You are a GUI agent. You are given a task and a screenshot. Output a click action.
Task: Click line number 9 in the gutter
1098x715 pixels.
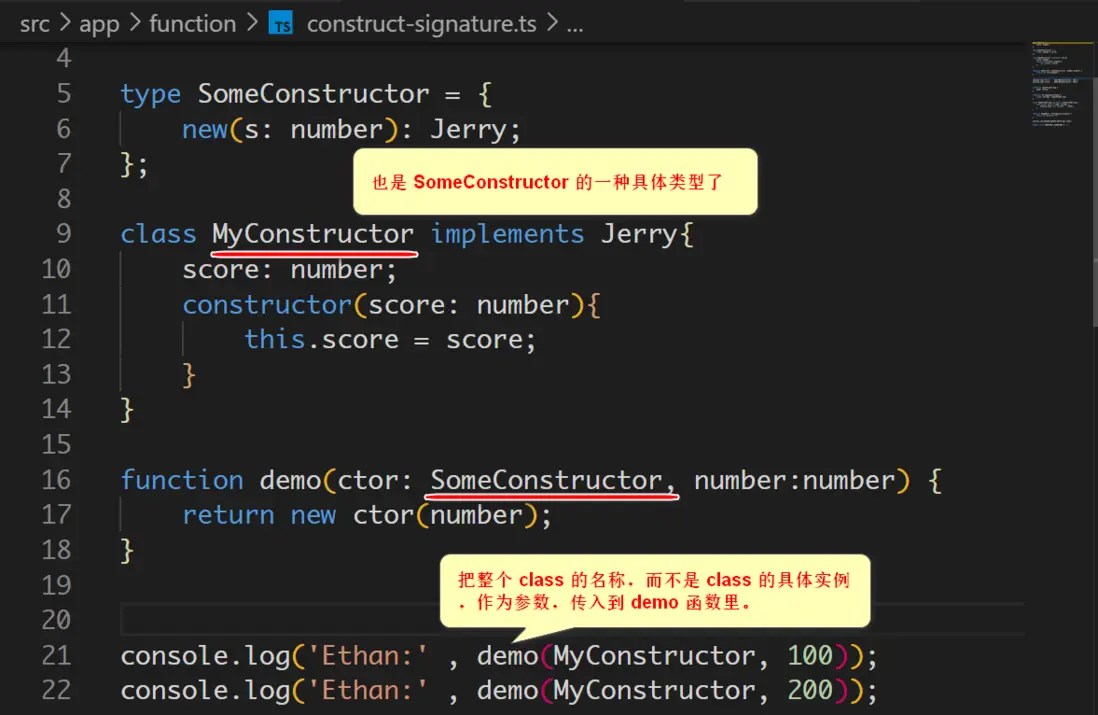(x=62, y=233)
